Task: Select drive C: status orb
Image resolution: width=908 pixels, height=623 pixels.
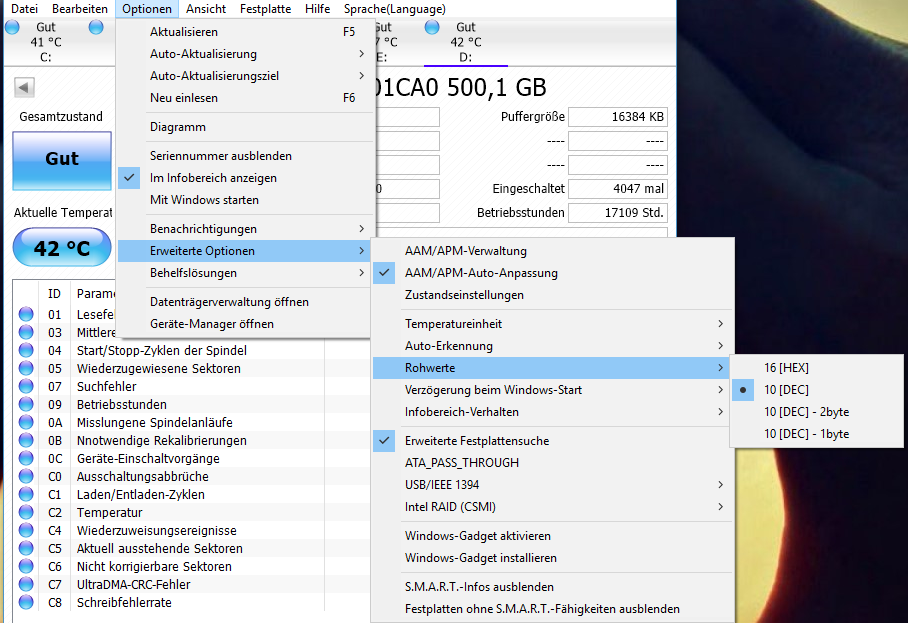Action: pyautogui.click(x=12, y=27)
